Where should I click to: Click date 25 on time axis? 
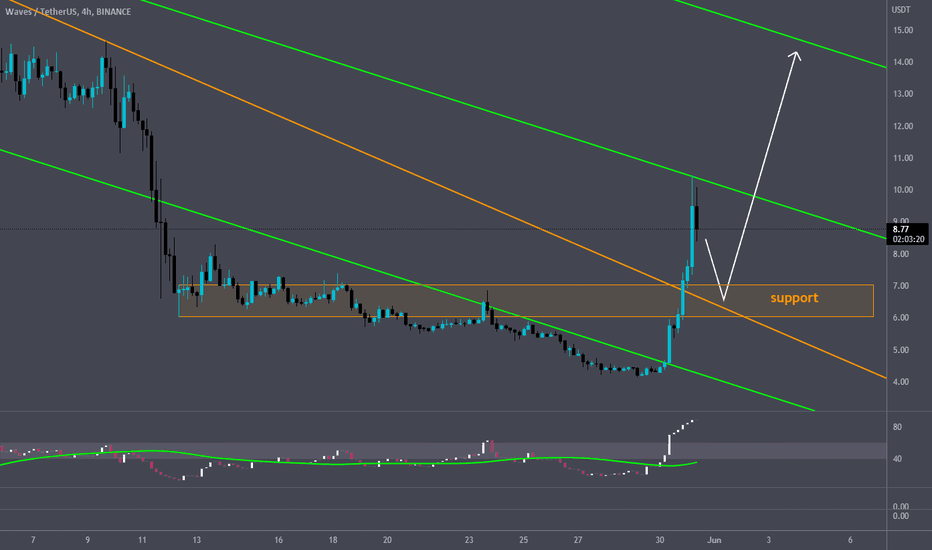coord(524,540)
